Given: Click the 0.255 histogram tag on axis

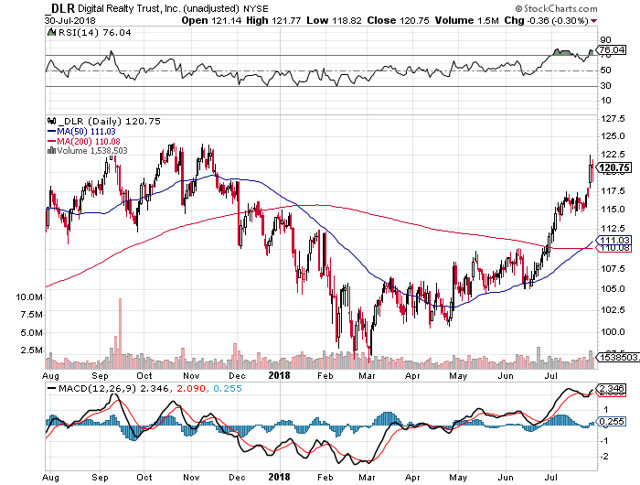Looking at the screenshot, I should (x=611, y=422).
